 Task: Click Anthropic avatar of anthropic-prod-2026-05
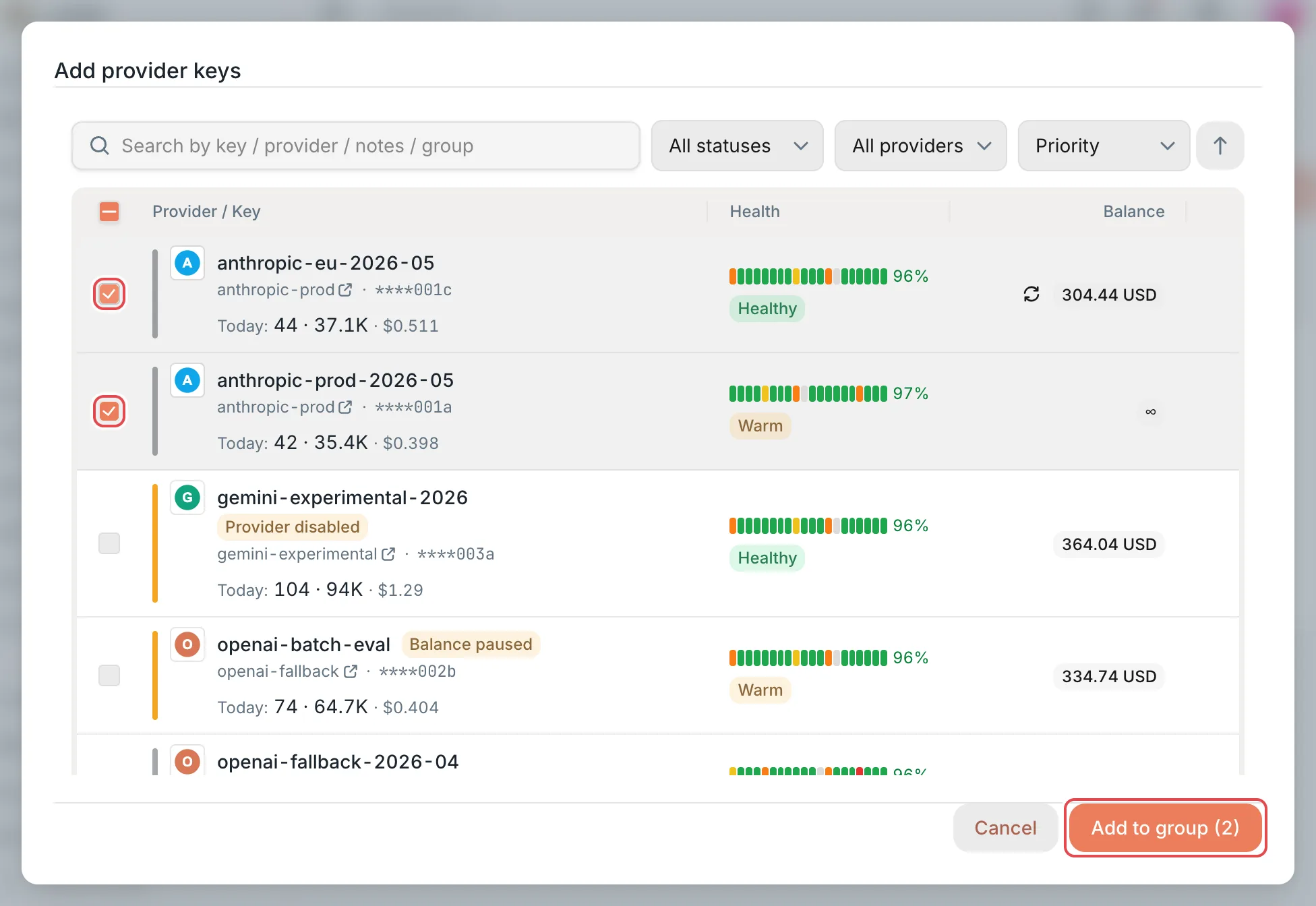(x=187, y=380)
